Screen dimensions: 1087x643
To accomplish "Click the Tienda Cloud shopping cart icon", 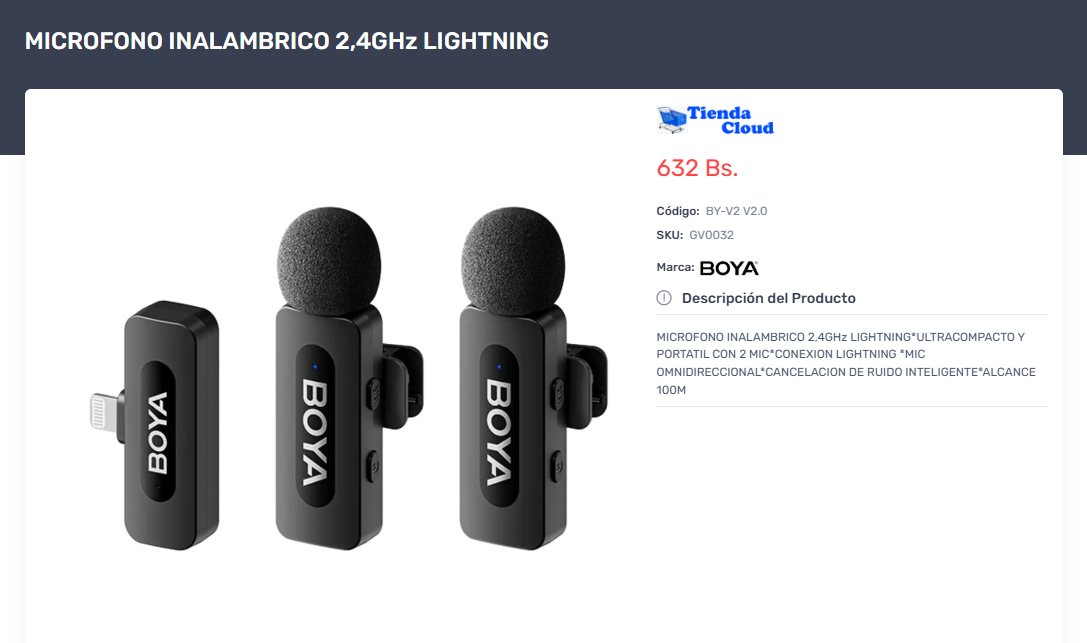I will [x=671, y=119].
